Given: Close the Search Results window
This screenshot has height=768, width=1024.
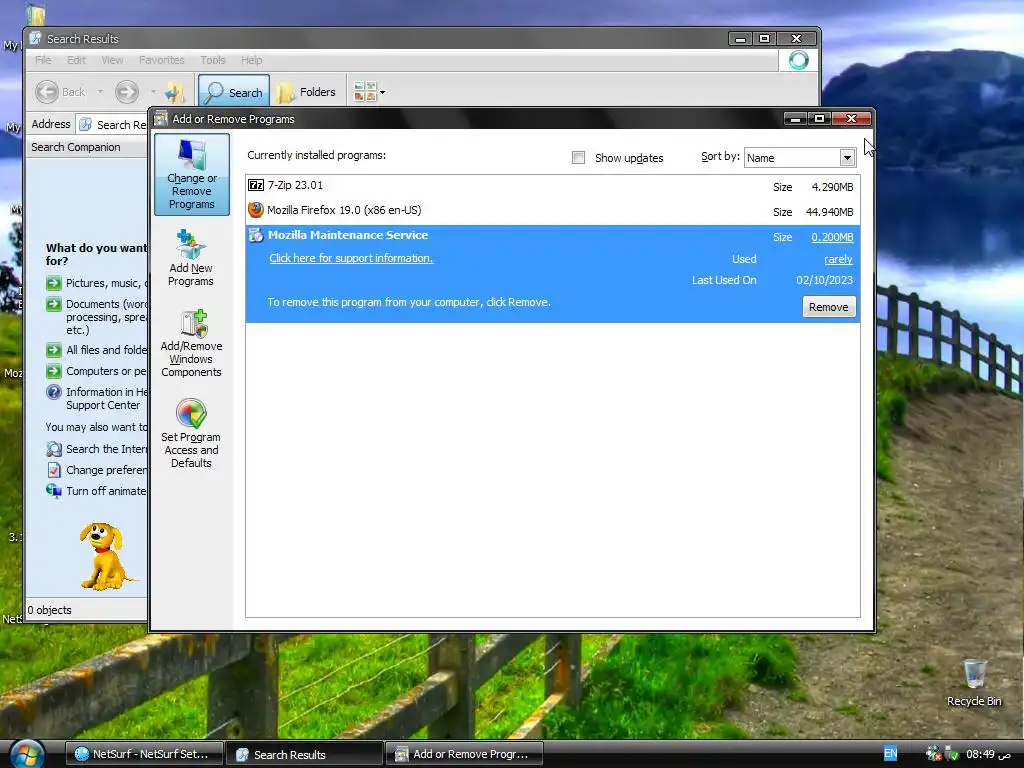Looking at the screenshot, I should [796, 39].
